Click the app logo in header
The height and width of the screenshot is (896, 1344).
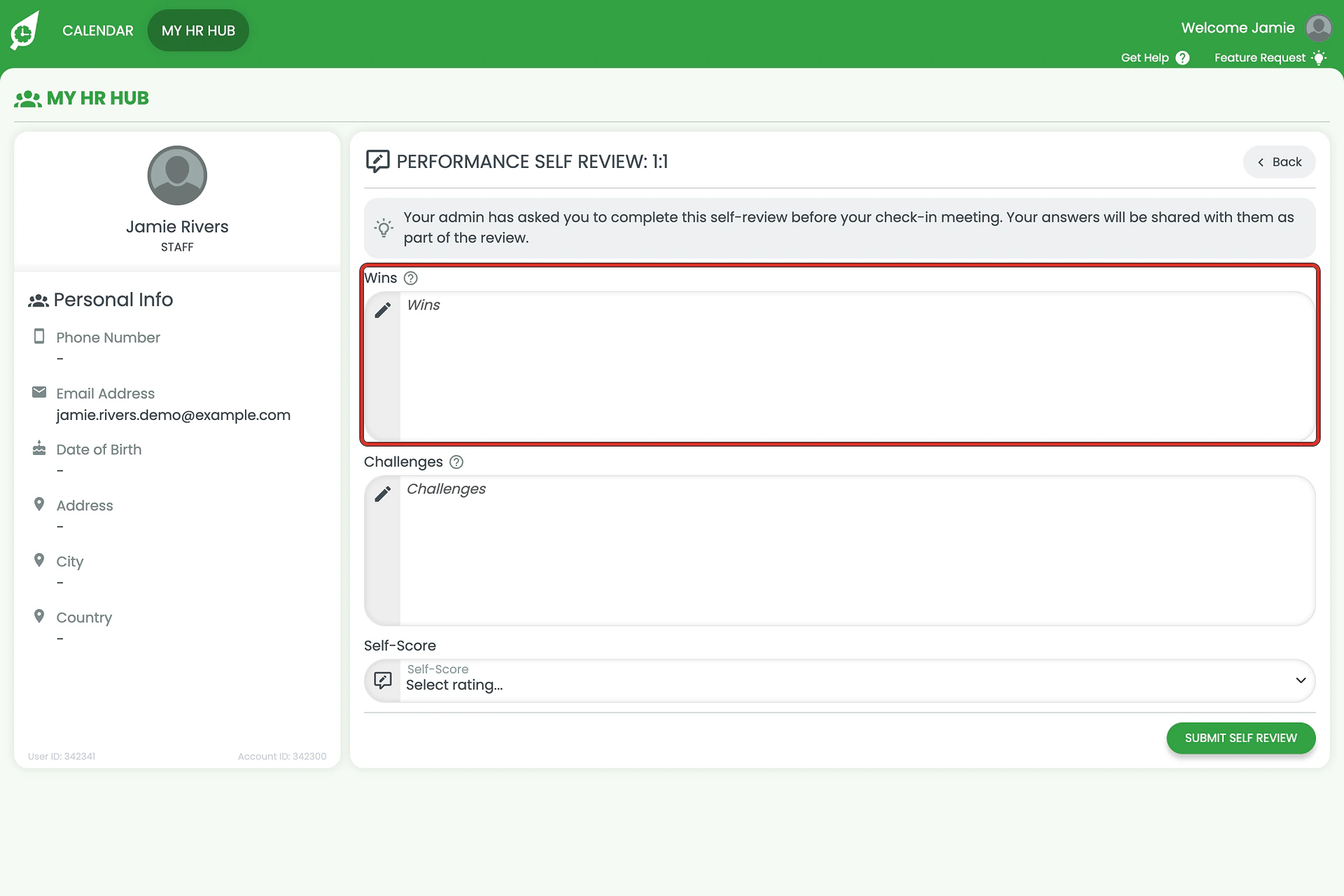click(x=24, y=31)
